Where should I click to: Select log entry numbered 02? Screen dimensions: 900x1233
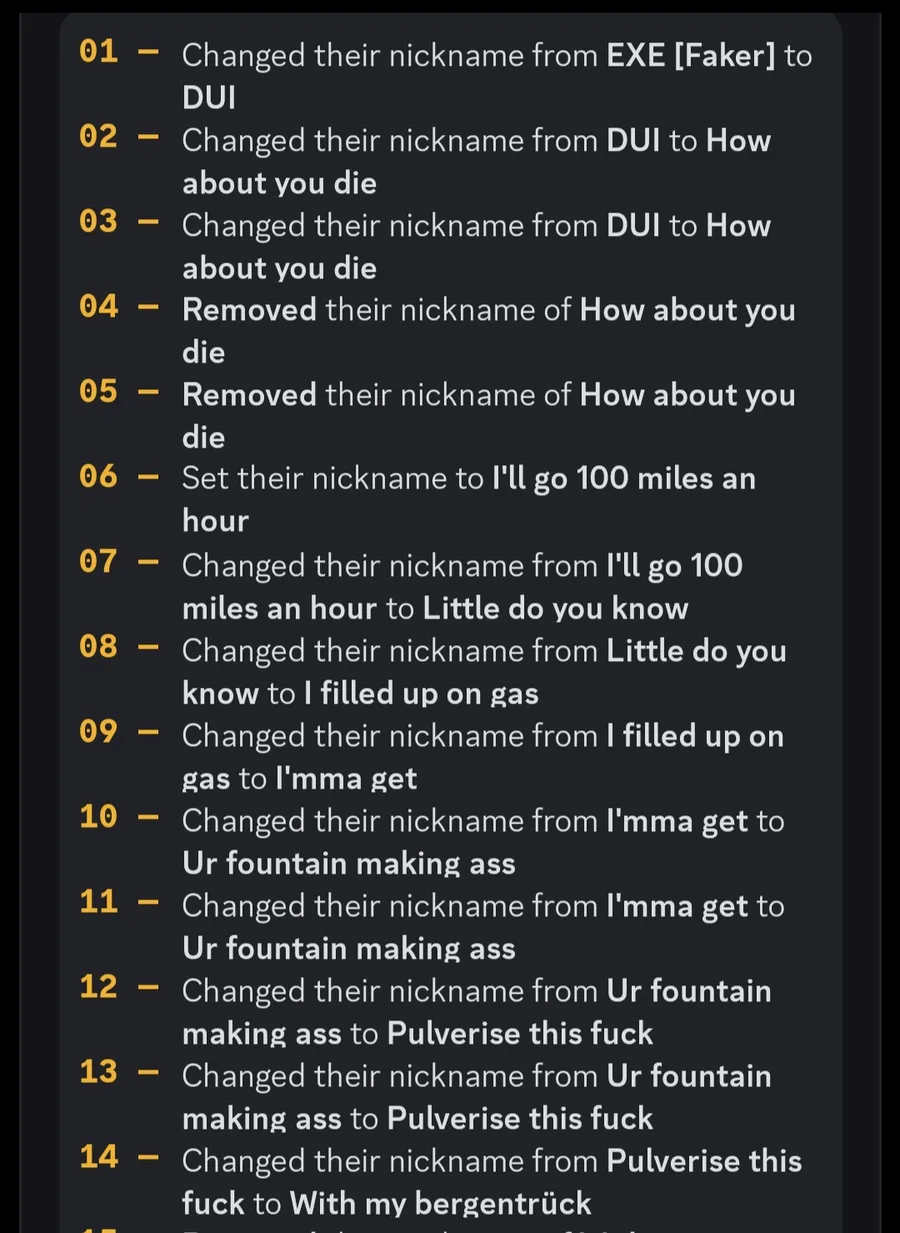point(450,161)
